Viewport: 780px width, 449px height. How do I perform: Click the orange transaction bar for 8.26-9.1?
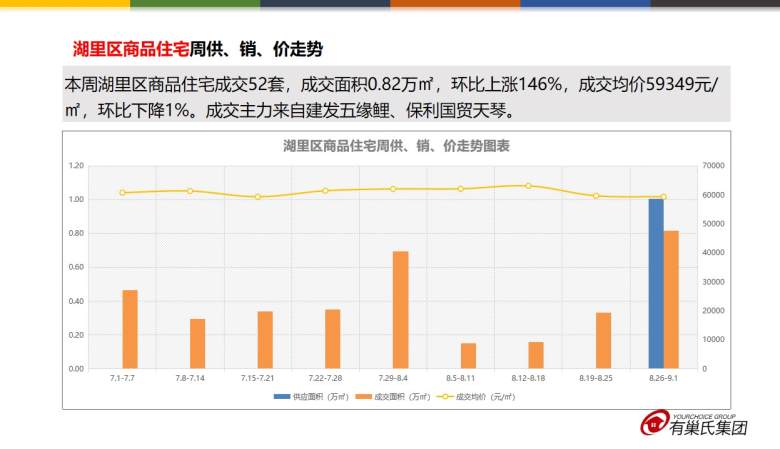(x=671, y=299)
